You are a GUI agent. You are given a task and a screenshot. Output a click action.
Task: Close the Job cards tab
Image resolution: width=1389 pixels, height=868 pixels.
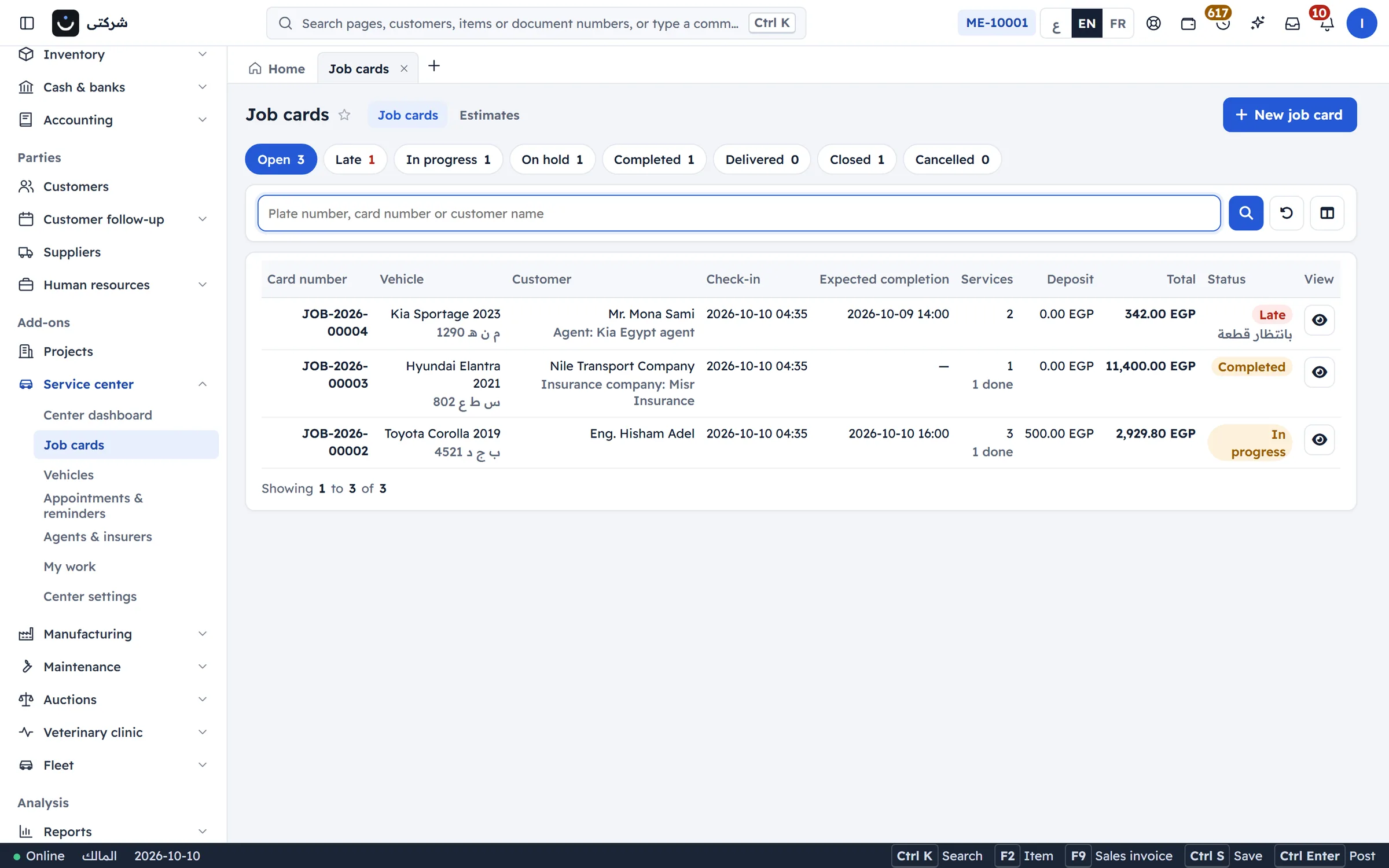(404, 68)
